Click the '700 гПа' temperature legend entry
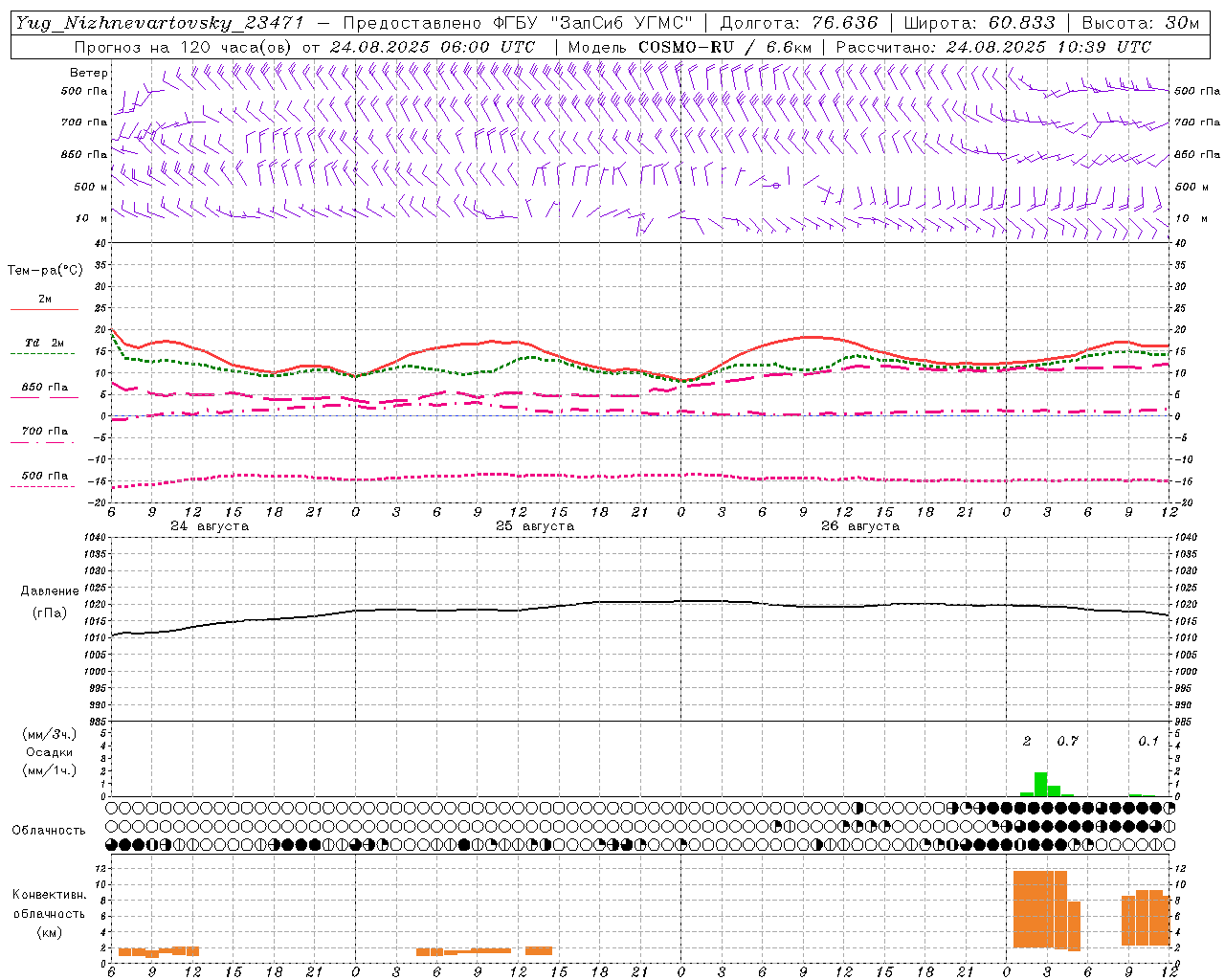The height and width of the screenshot is (980, 1225). [44, 432]
